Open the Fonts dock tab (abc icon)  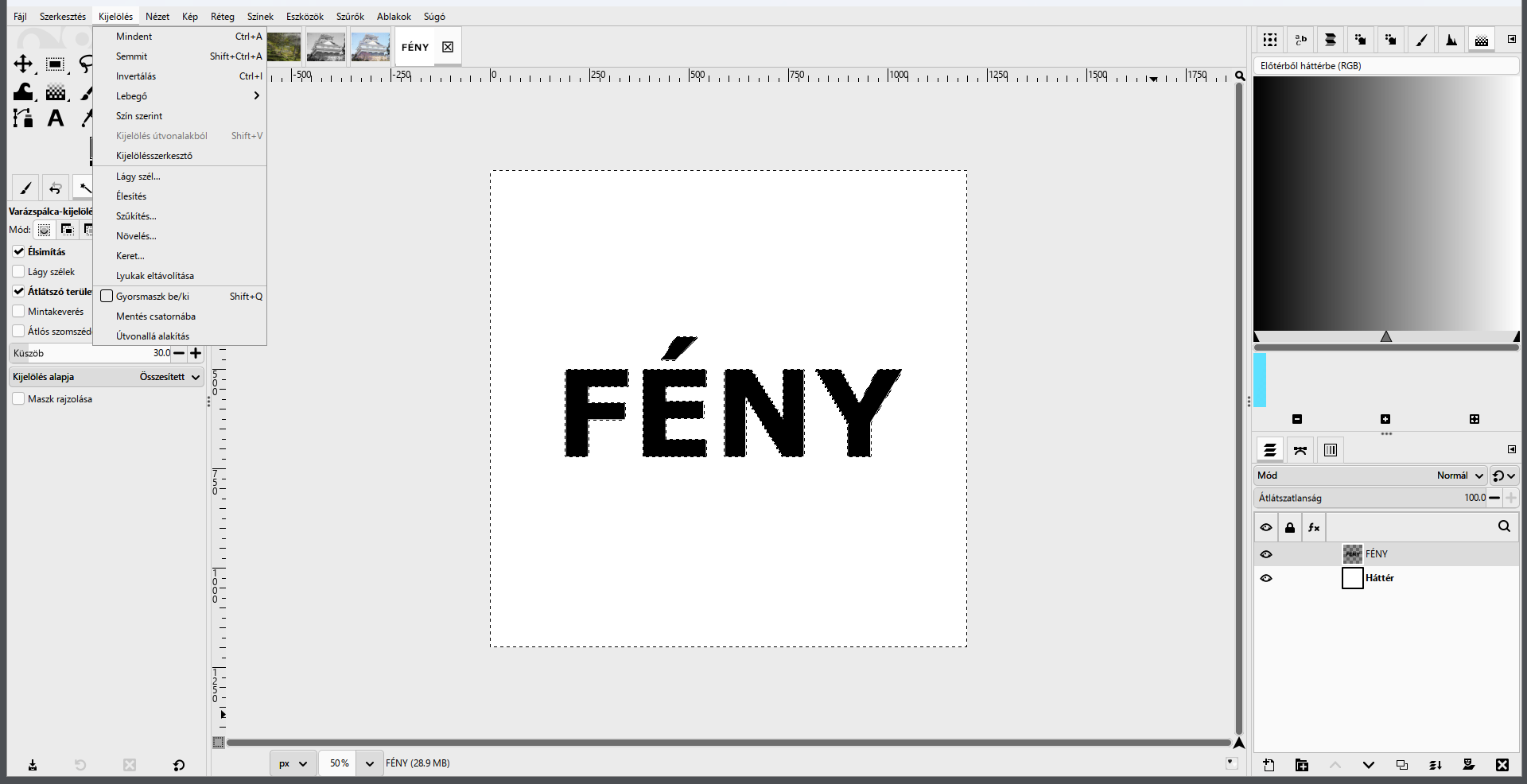click(x=1300, y=40)
